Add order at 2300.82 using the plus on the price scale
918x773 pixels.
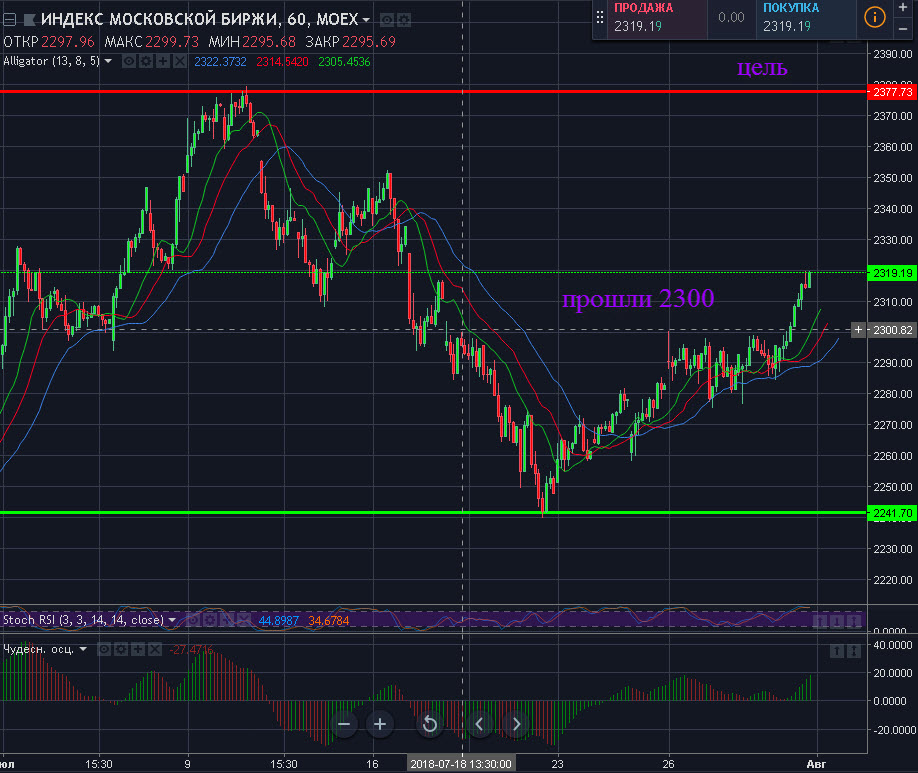[858, 330]
